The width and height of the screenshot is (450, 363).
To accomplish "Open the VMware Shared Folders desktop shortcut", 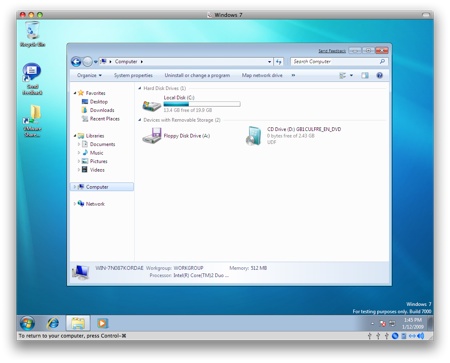I will [32, 121].
